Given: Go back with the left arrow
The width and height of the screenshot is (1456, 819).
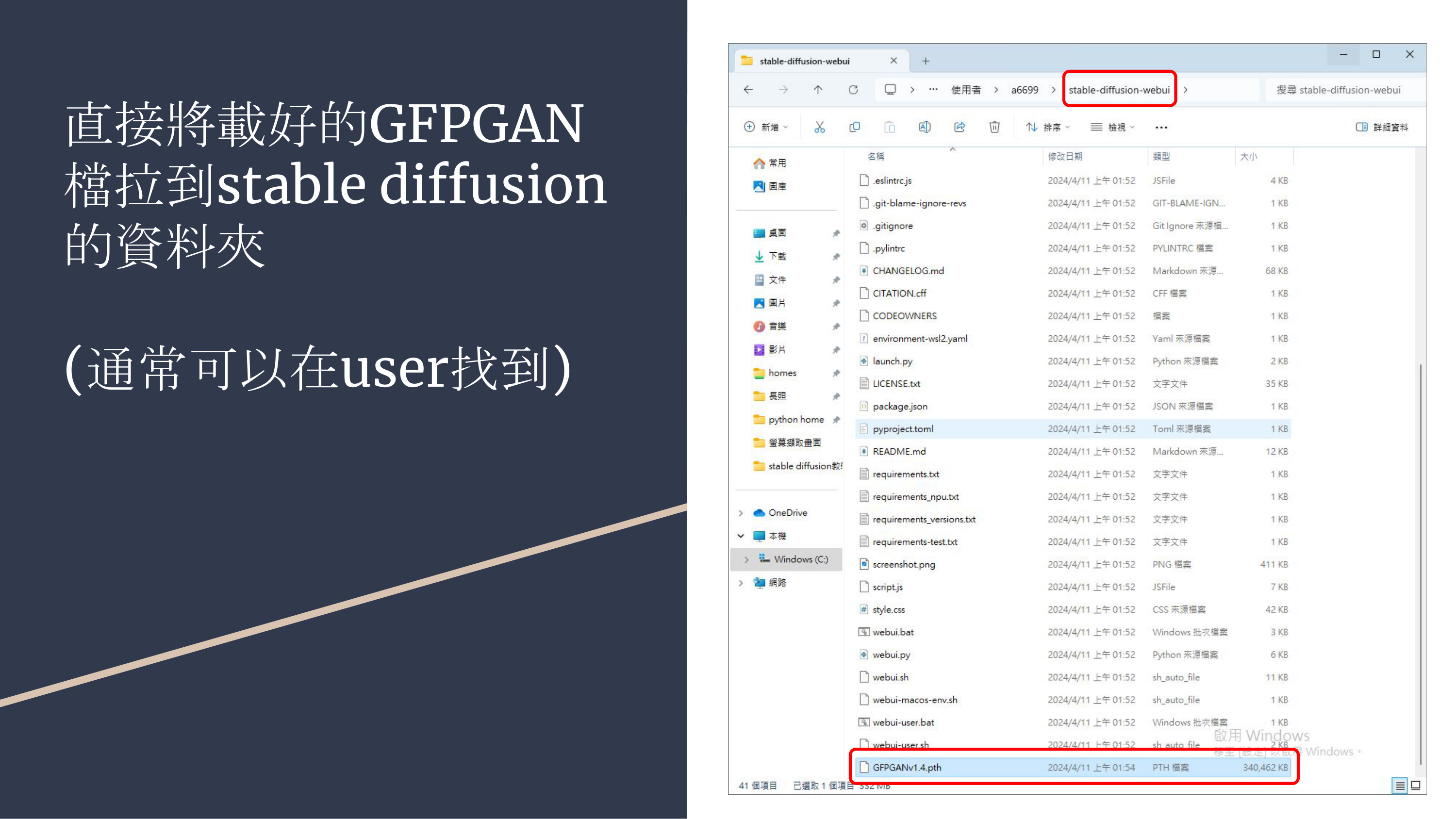Looking at the screenshot, I should point(748,89).
